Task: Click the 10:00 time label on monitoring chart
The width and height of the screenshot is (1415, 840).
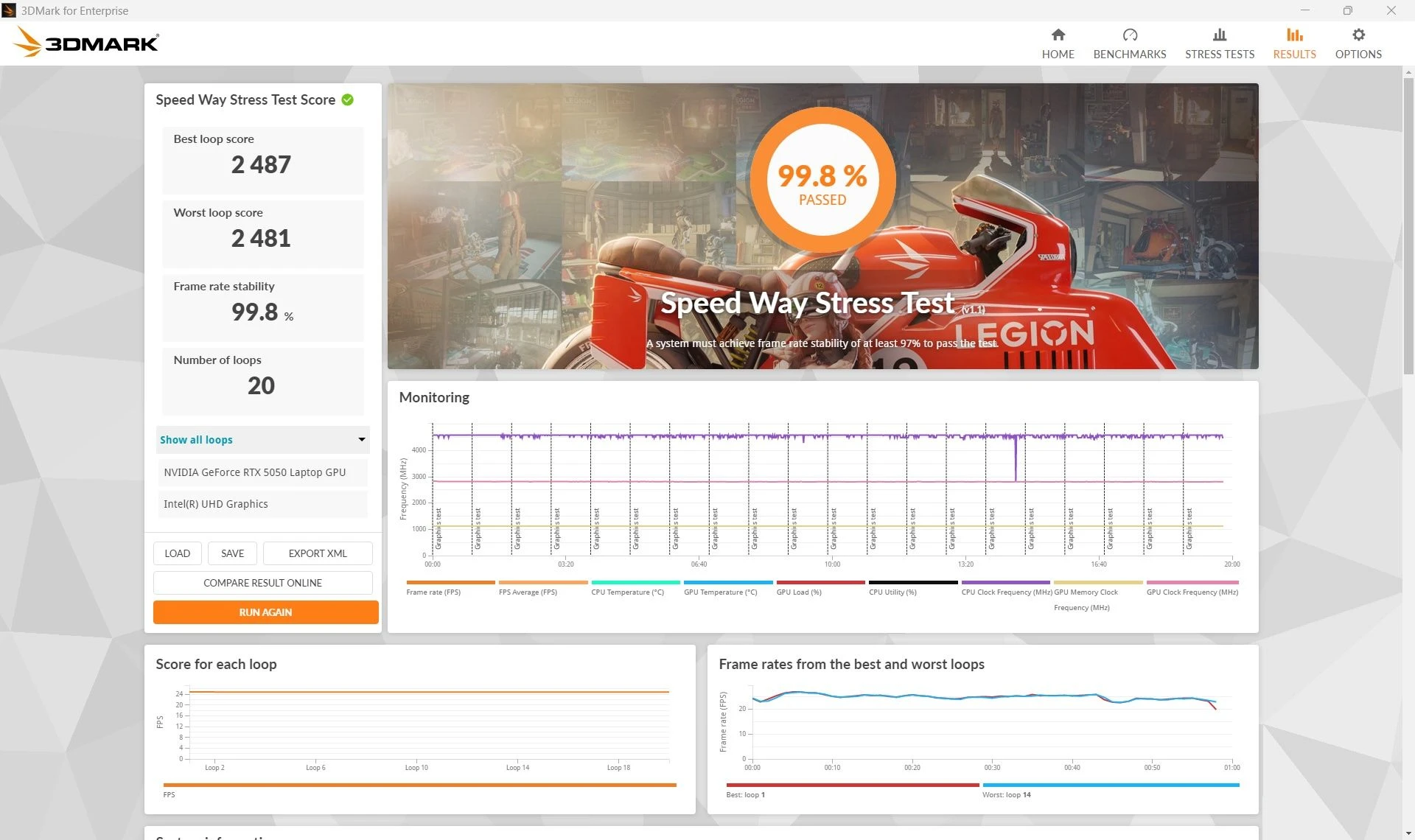Action: coord(832,564)
